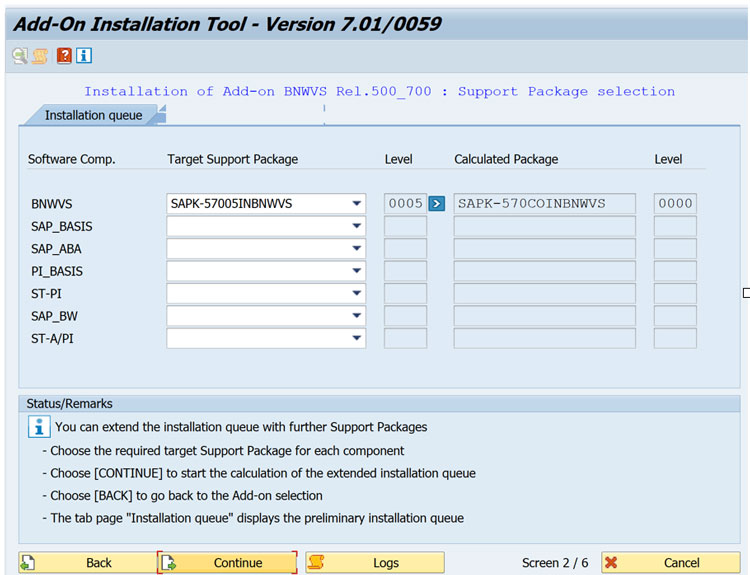Screen dimensions: 750x575
Task: Click the 'Choose [CONTINUE] to start' remark line
Action: 259,474
